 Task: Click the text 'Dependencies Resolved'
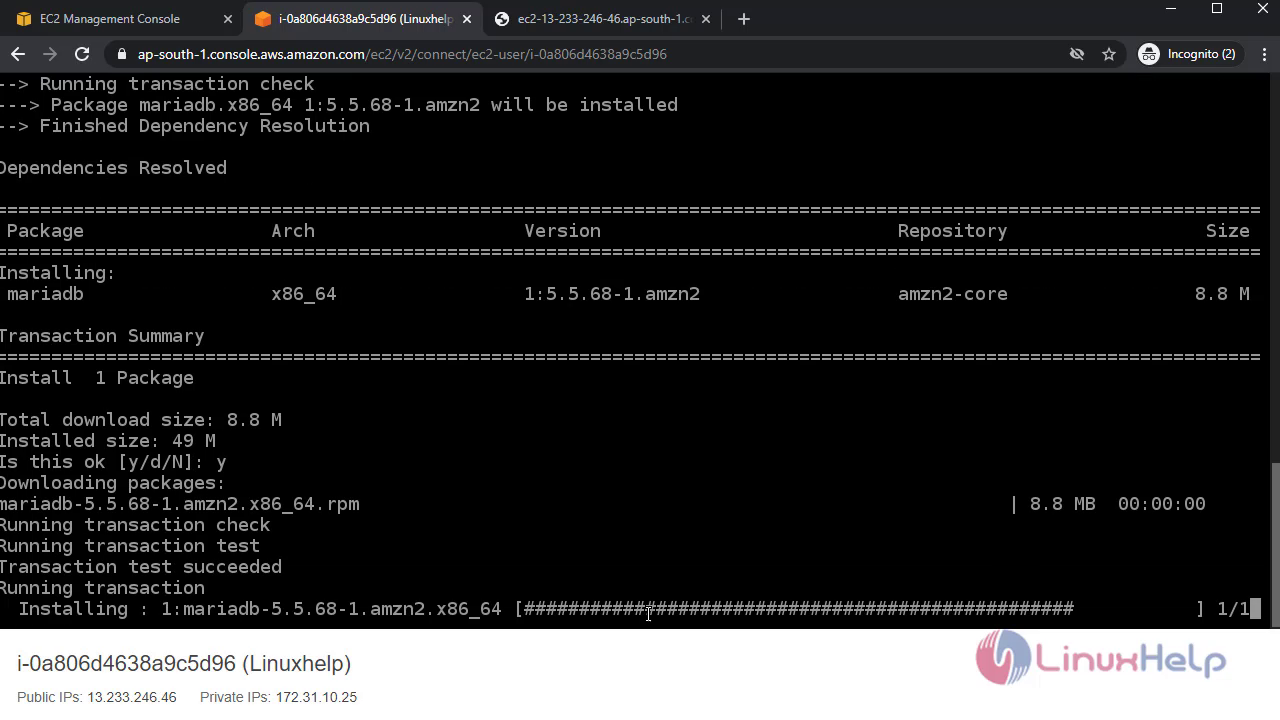tap(113, 167)
